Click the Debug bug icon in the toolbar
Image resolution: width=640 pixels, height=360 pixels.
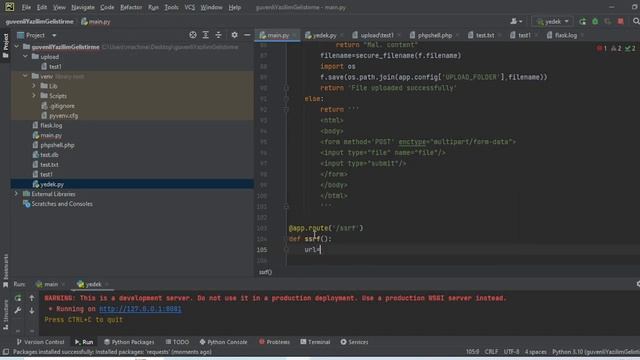pyautogui.click(x=595, y=21)
